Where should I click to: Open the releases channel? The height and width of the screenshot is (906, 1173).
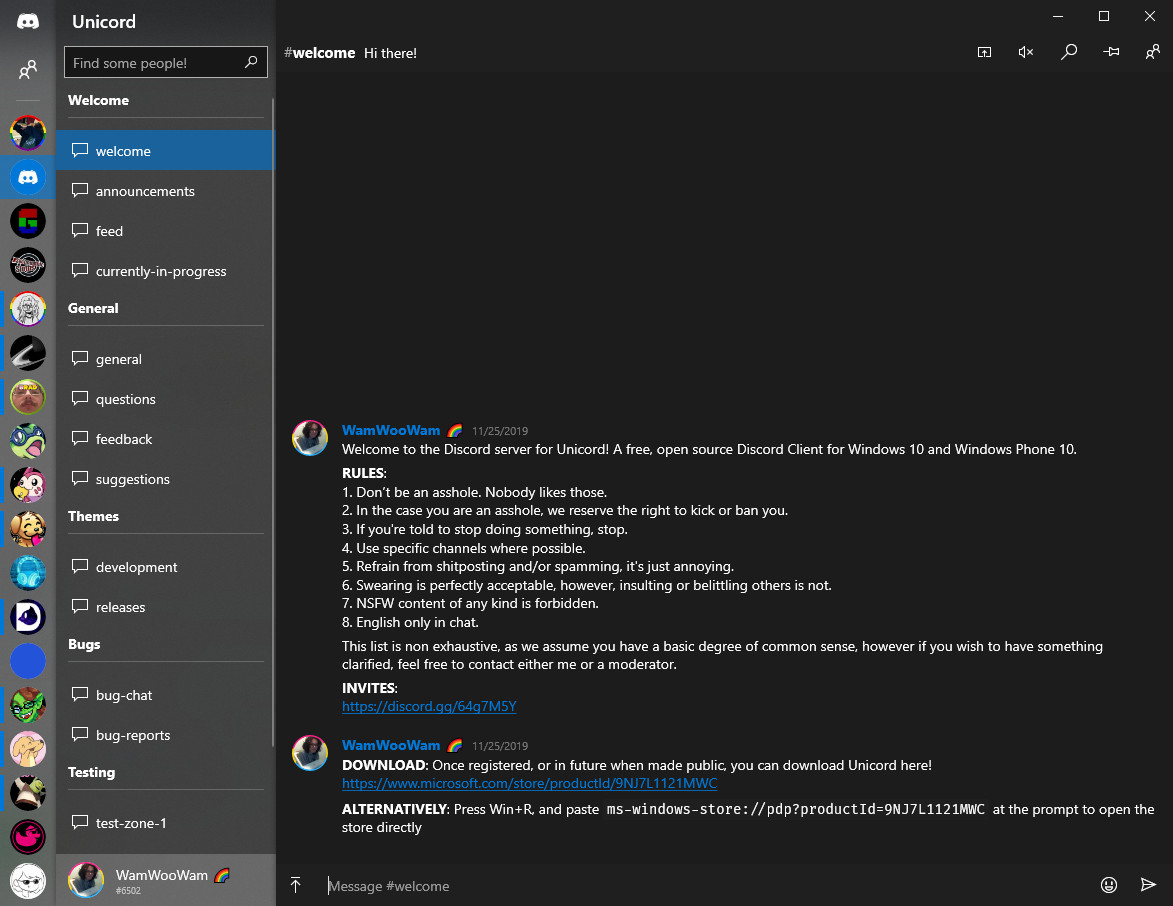[166, 607]
